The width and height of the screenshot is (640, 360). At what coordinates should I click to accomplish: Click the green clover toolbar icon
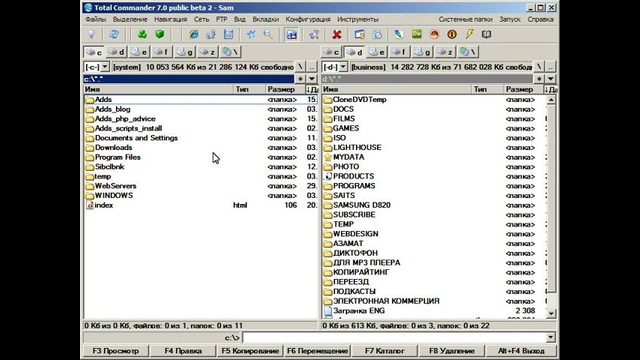(142, 34)
